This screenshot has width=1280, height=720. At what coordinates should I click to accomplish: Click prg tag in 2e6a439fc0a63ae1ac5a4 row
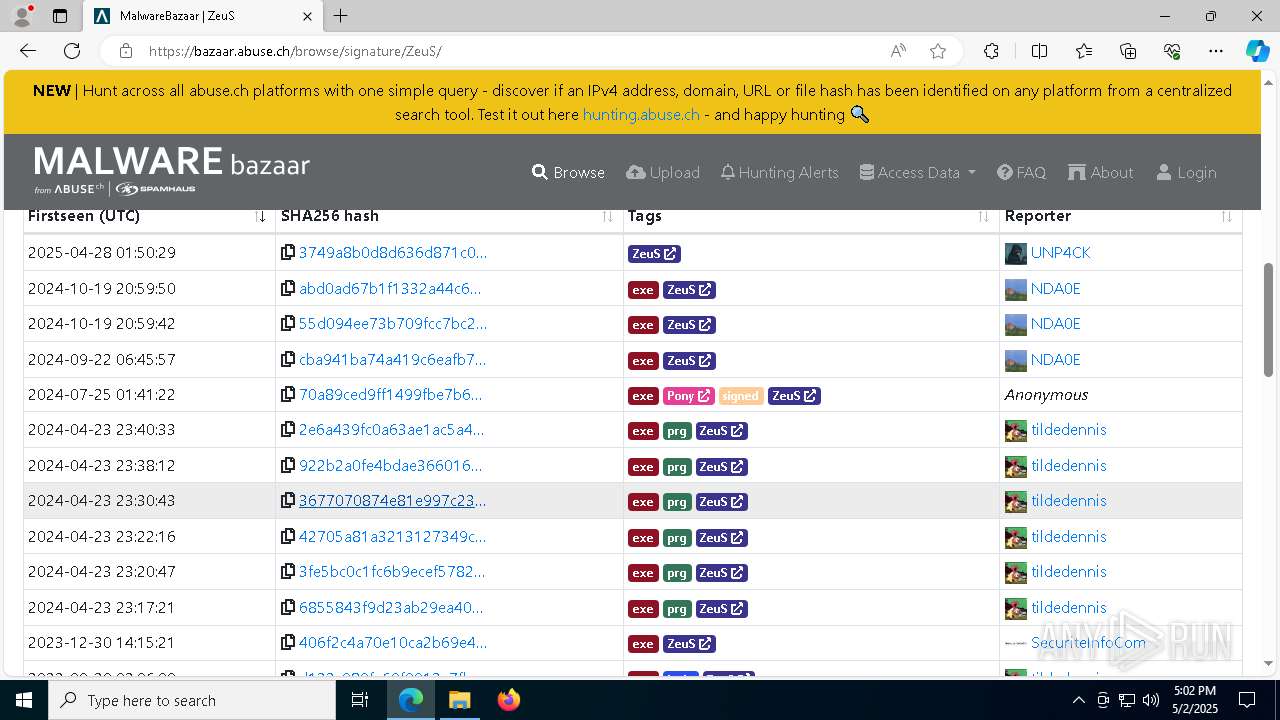tap(677, 431)
